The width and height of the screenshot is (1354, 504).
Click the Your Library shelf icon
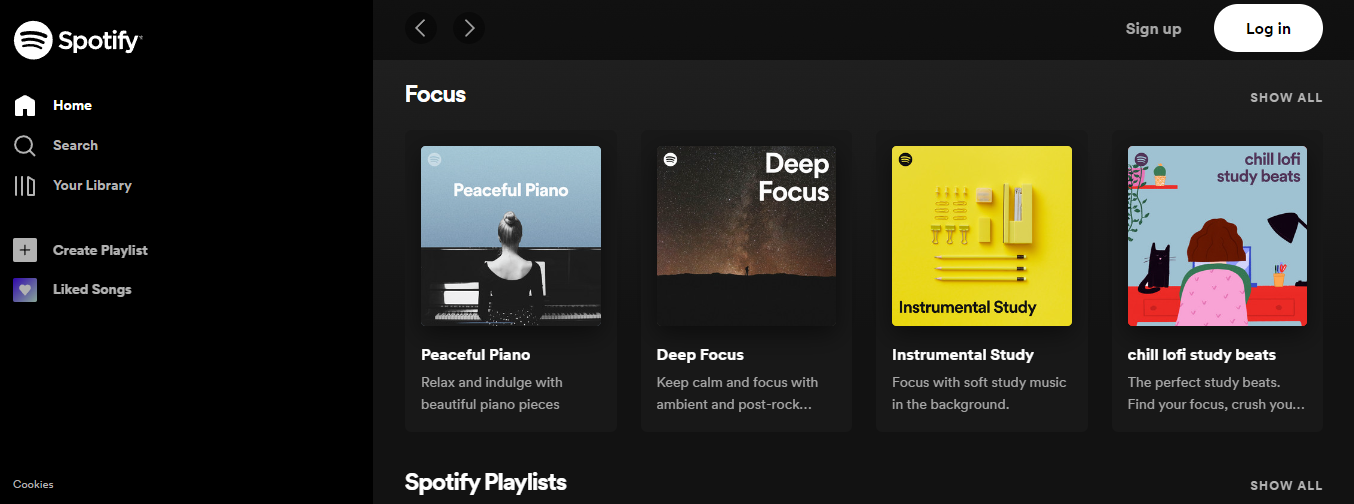[25, 186]
